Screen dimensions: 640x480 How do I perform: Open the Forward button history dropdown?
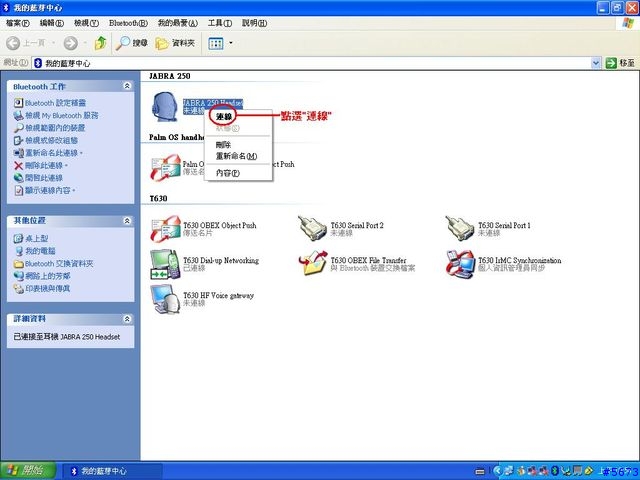coord(85,42)
